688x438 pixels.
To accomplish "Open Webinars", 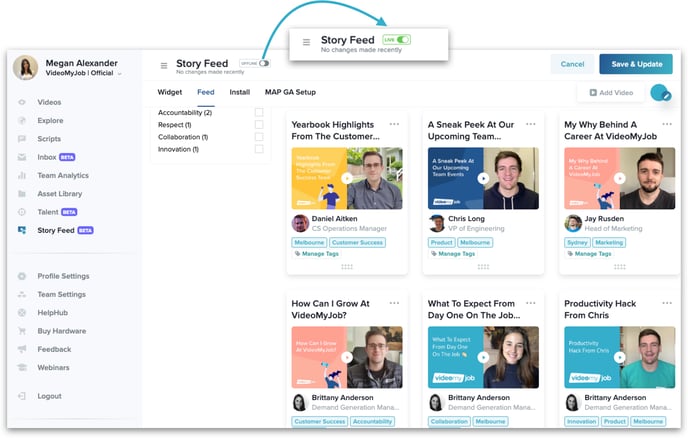I will point(53,368).
